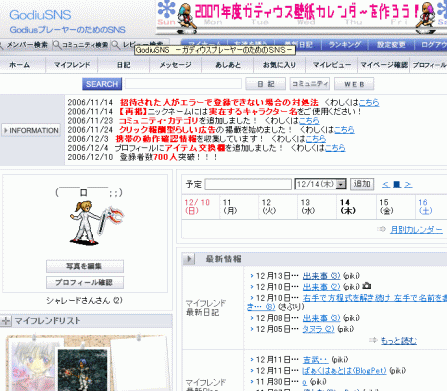Image resolution: width=447 pixels, height=391 pixels.
Task: Open こちら link for アイテム交換欄 notice
Action: (335, 148)
